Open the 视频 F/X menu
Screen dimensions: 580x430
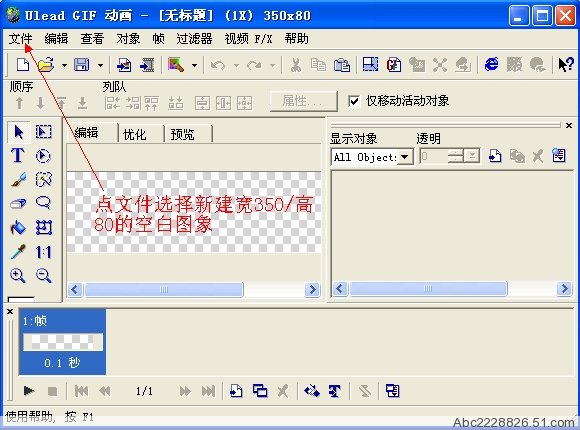click(x=248, y=38)
